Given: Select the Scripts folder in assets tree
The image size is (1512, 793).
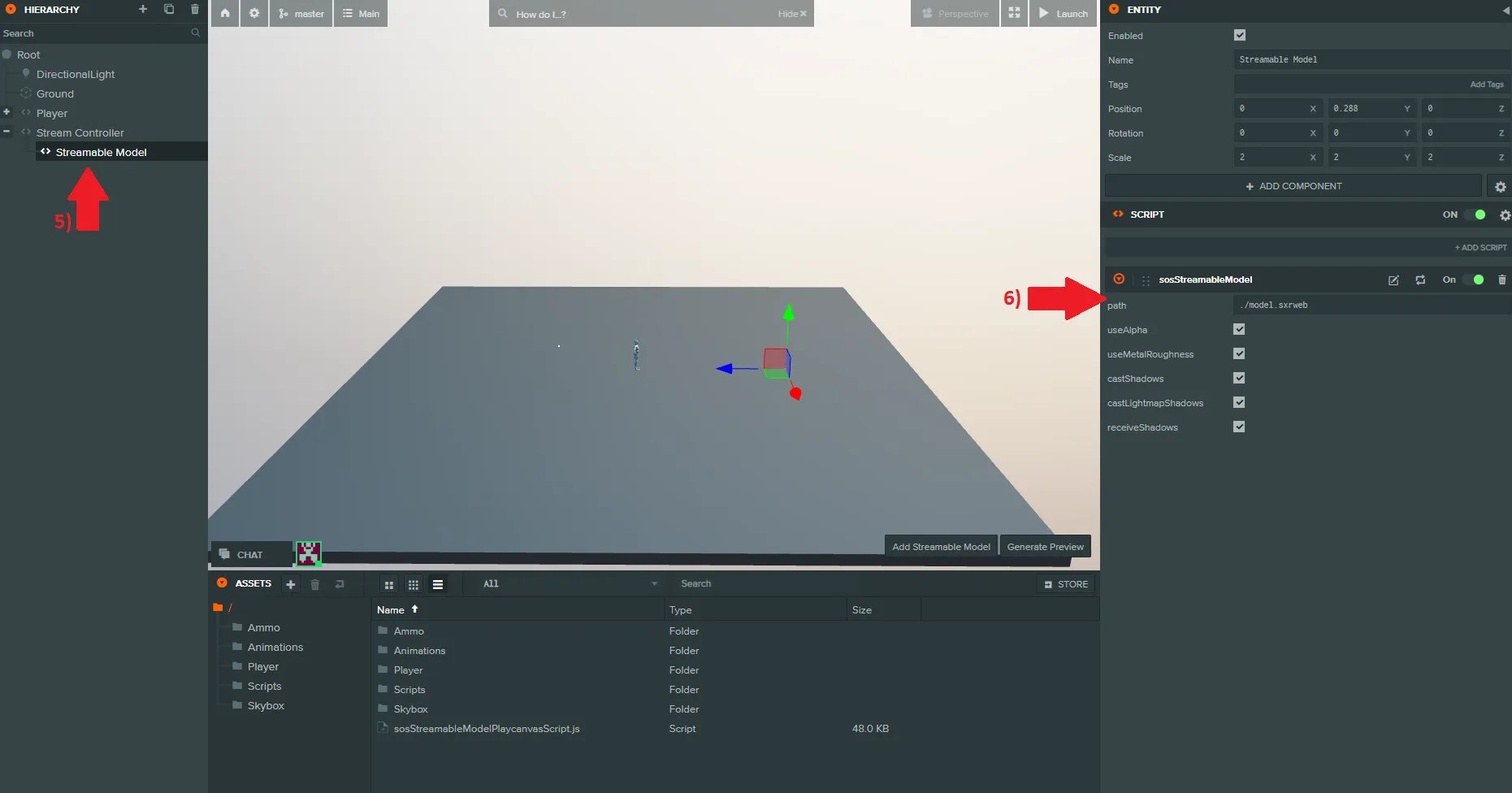Looking at the screenshot, I should (x=264, y=687).
